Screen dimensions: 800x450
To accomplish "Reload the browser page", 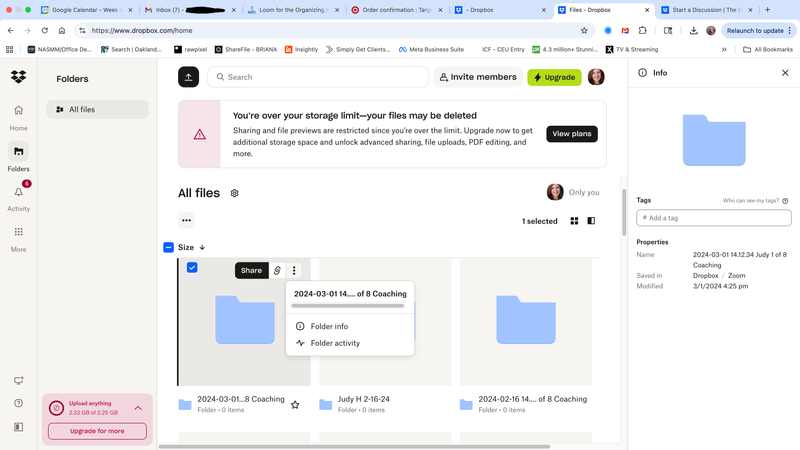I will click(45, 31).
